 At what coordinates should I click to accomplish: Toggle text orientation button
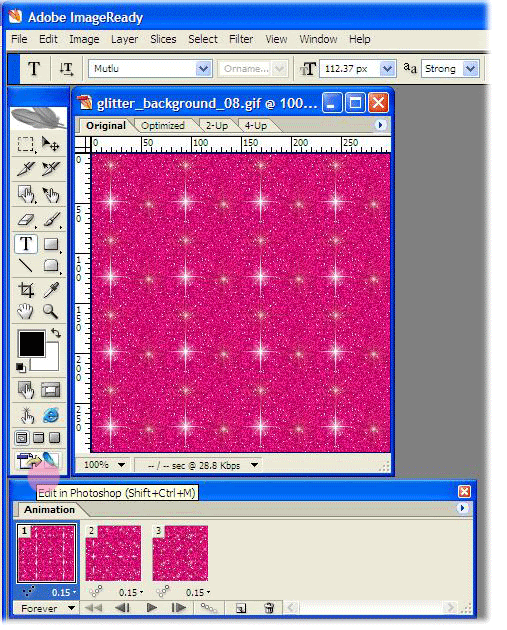tap(66, 69)
